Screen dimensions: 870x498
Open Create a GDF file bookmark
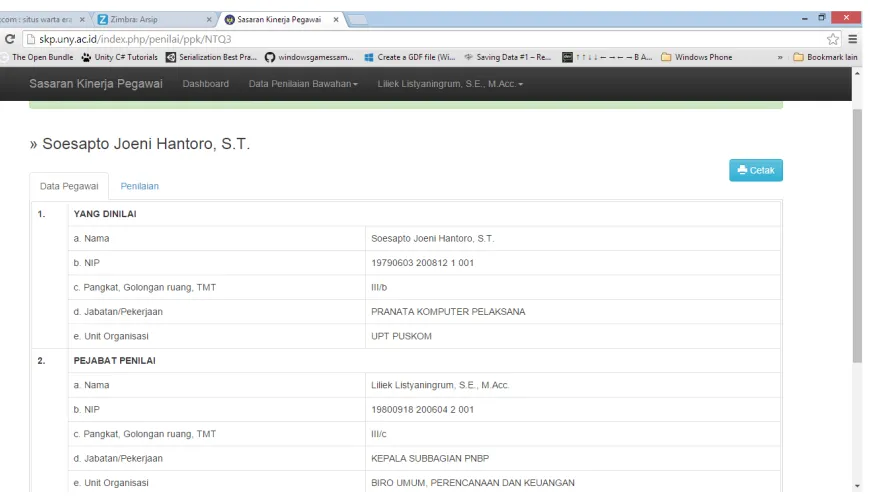point(409,57)
